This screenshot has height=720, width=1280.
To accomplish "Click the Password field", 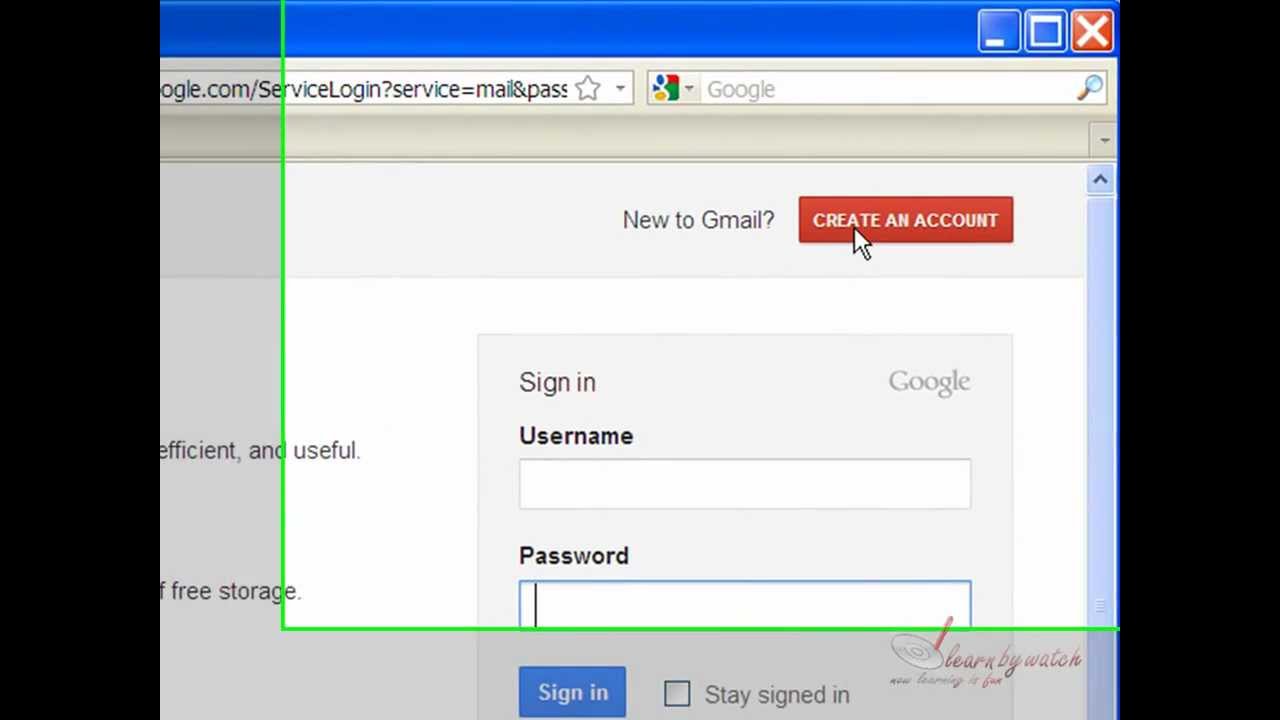I will (x=745, y=606).
